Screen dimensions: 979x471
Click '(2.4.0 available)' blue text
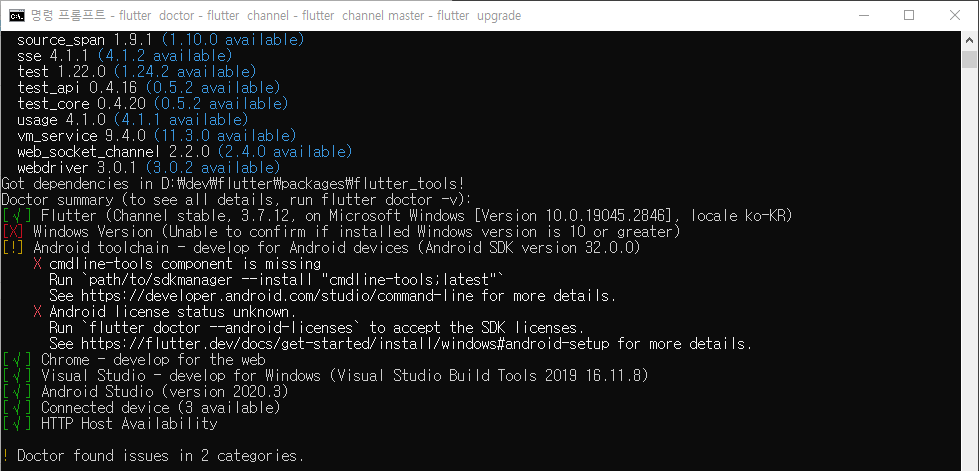(x=285, y=152)
